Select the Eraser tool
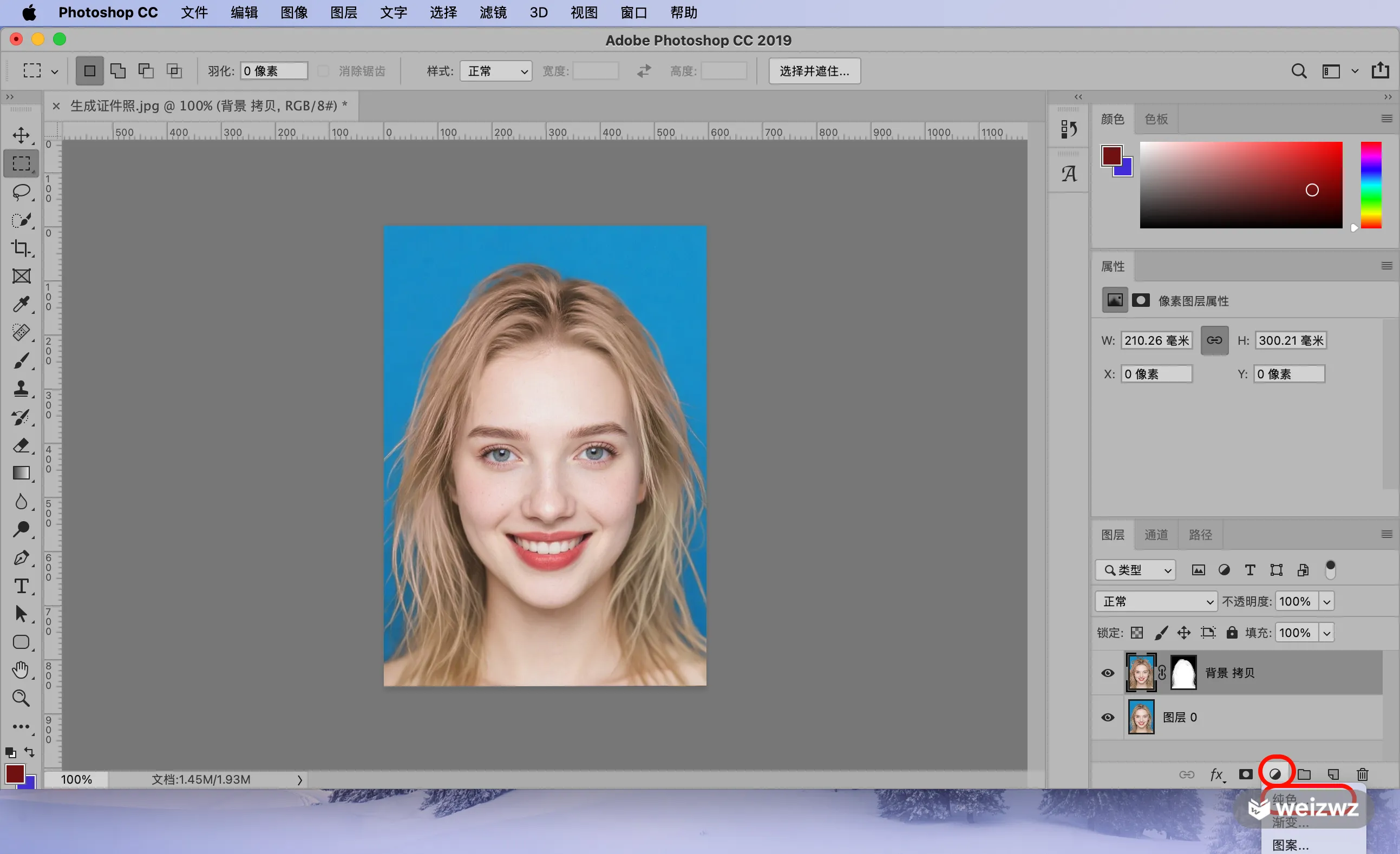Viewport: 1400px width, 854px height. [x=21, y=445]
